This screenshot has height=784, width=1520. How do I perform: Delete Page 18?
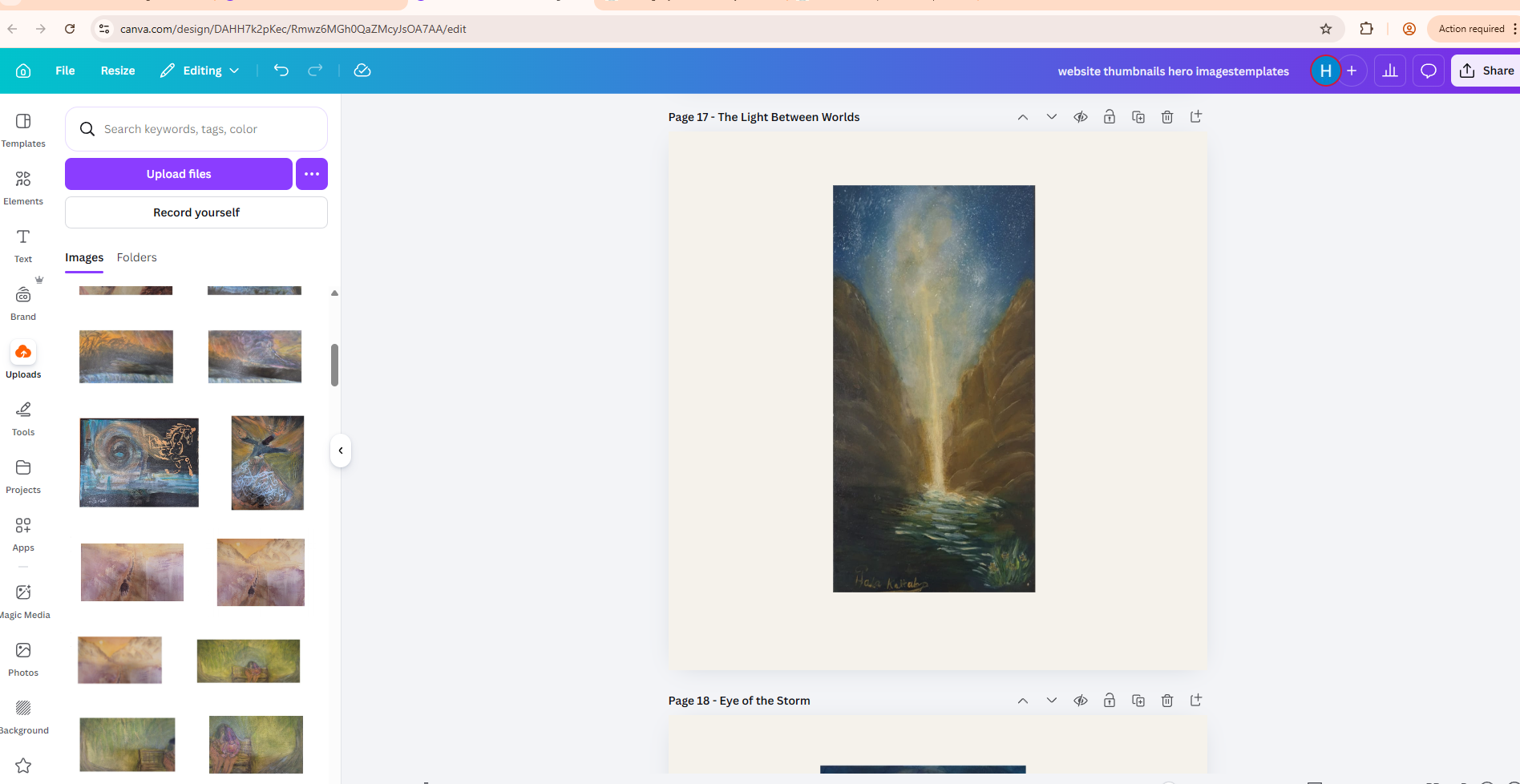coord(1167,701)
